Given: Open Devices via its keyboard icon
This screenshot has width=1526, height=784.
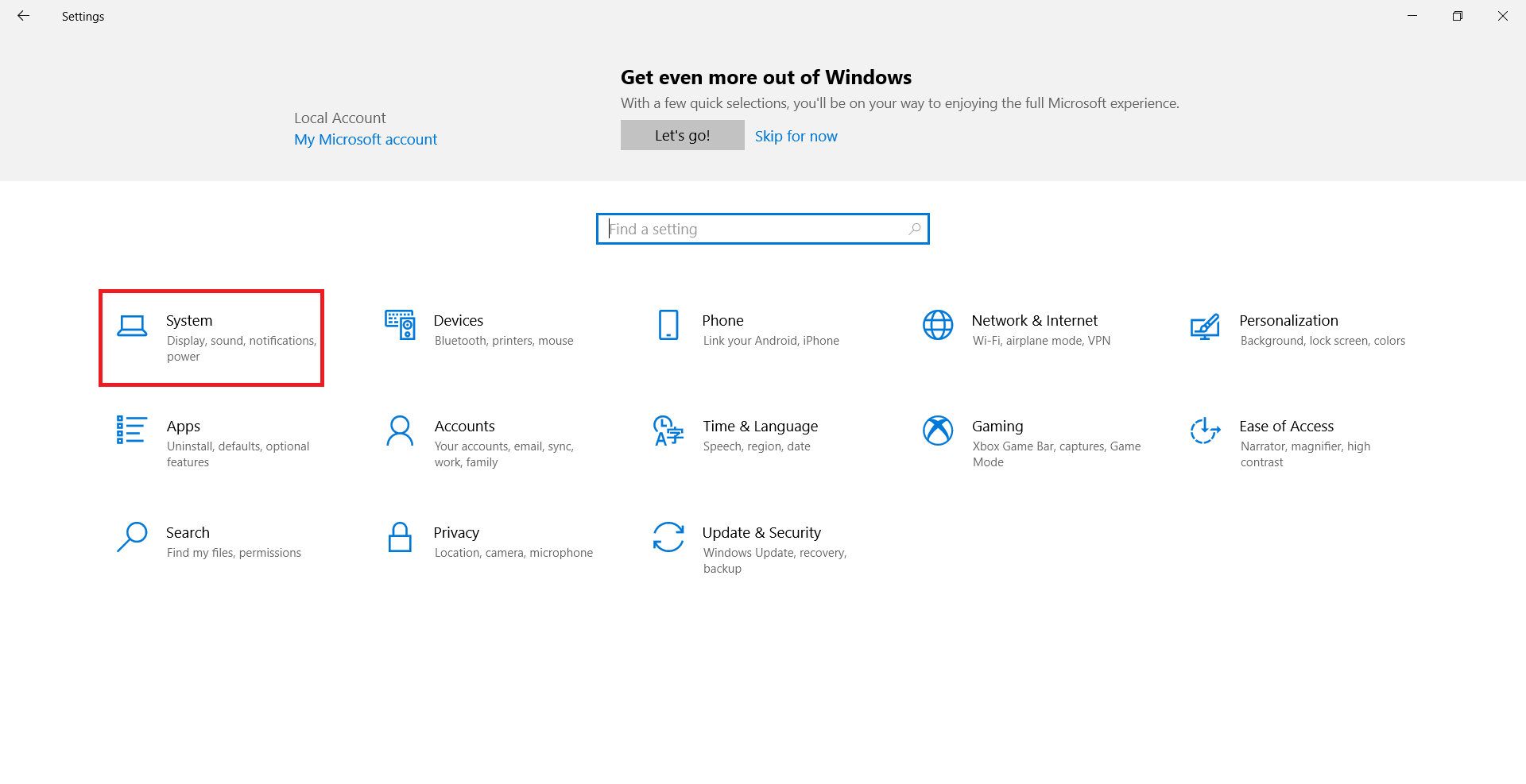Looking at the screenshot, I should [400, 325].
